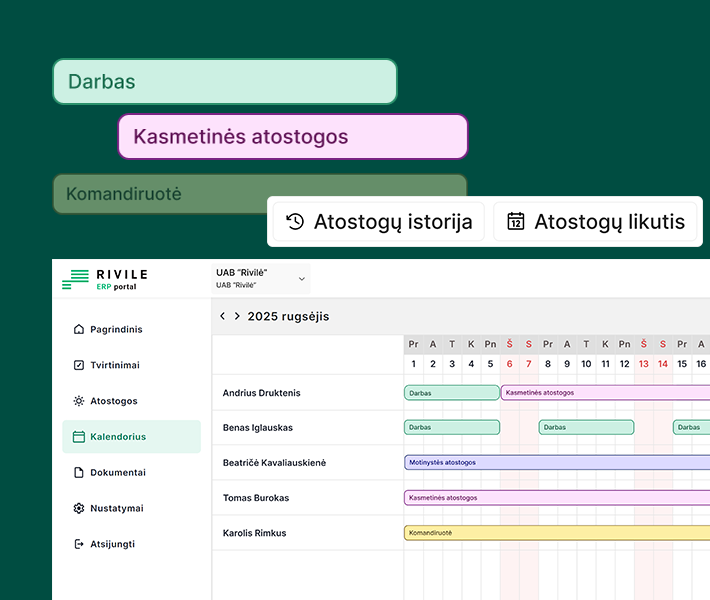Click the Rivile ERP portal logo

(x=104, y=280)
